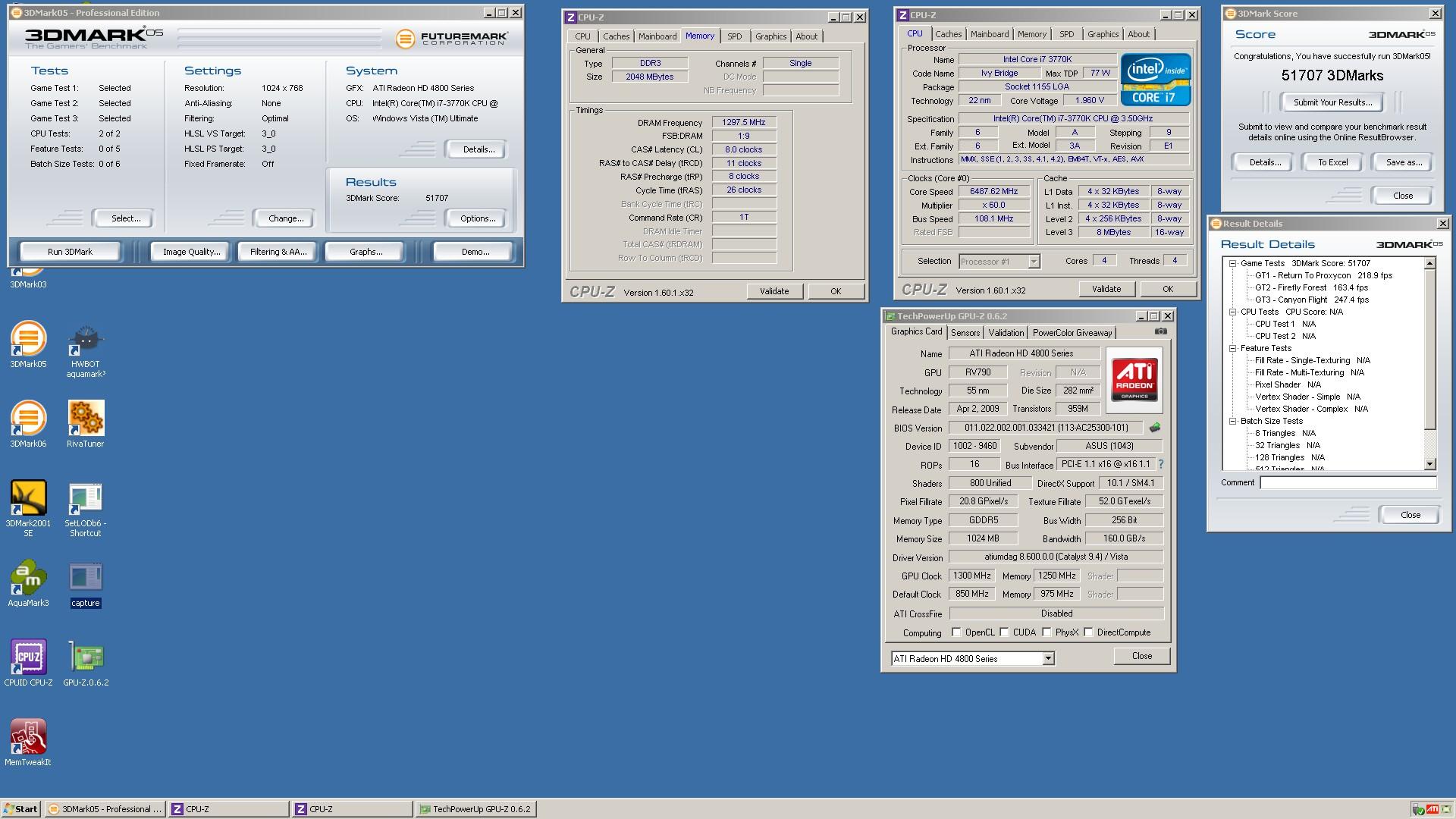The height and width of the screenshot is (819, 1456).
Task: Enable the DirectCompute checkbox
Action: click(x=1088, y=632)
